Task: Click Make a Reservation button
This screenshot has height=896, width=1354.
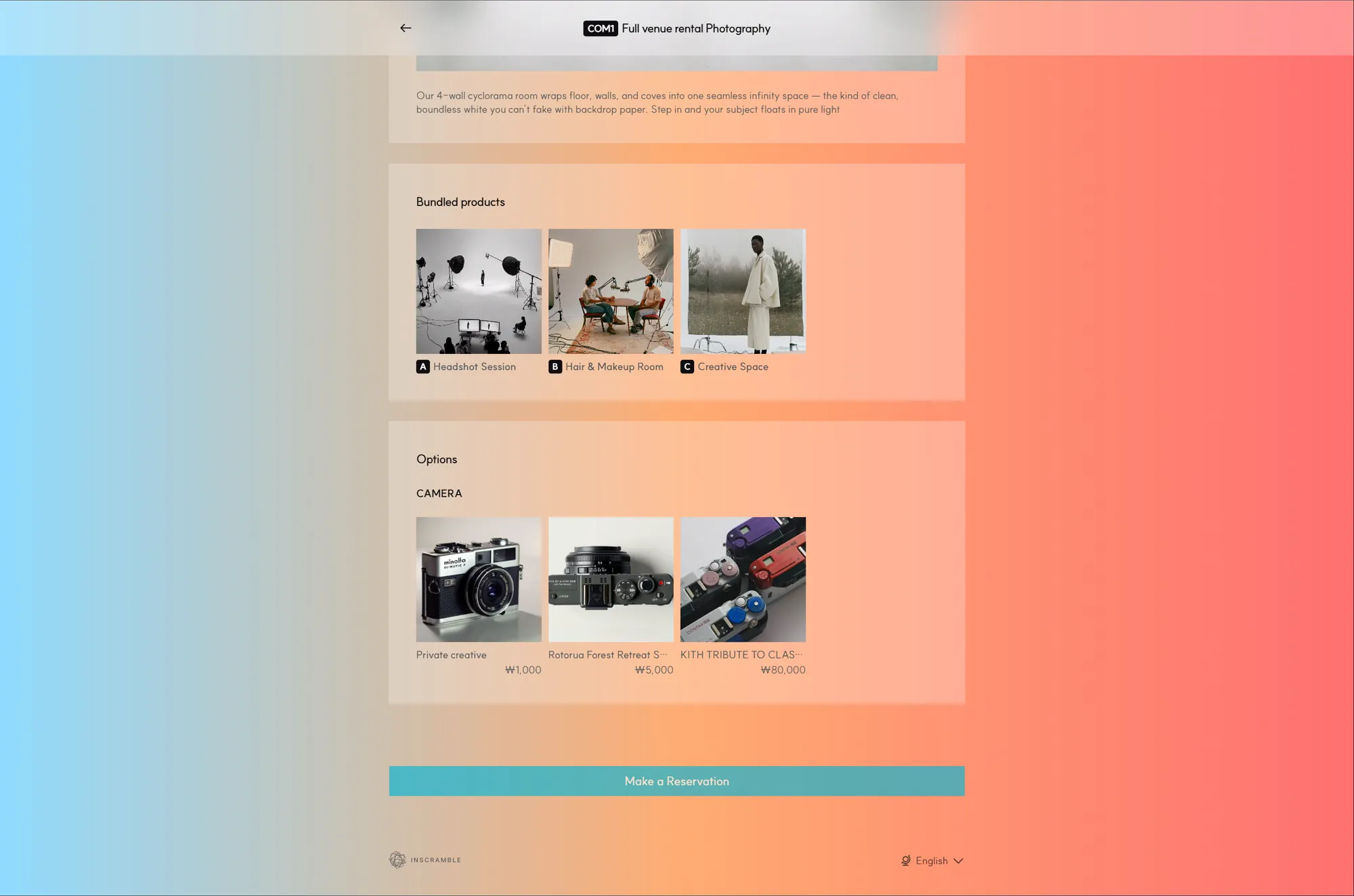Action: coord(677,781)
